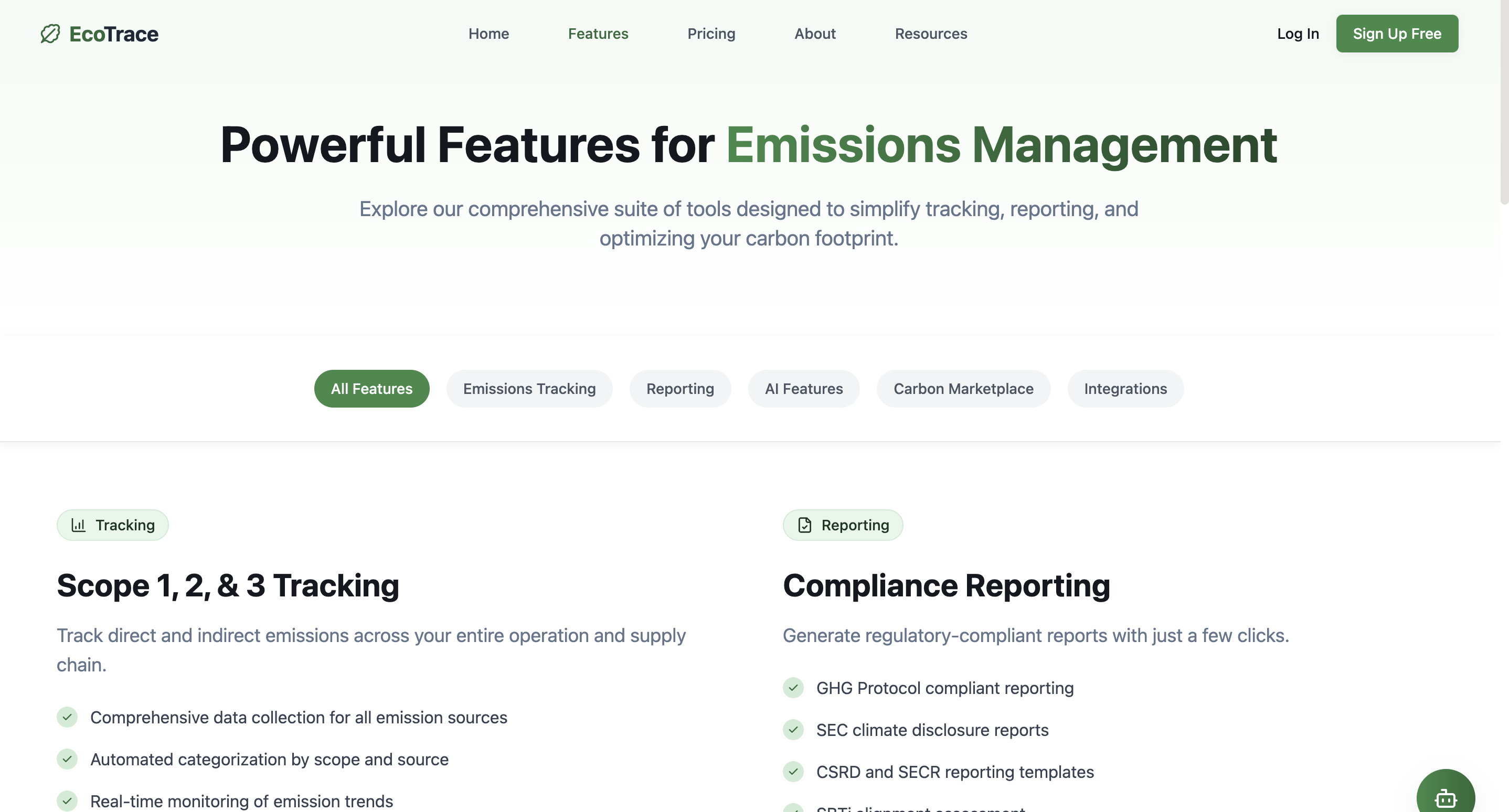Image resolution: width=1509 pixels, height=812 pixels.
Task: Switch to the Pricing page
Action: click(x=711, y=34)
